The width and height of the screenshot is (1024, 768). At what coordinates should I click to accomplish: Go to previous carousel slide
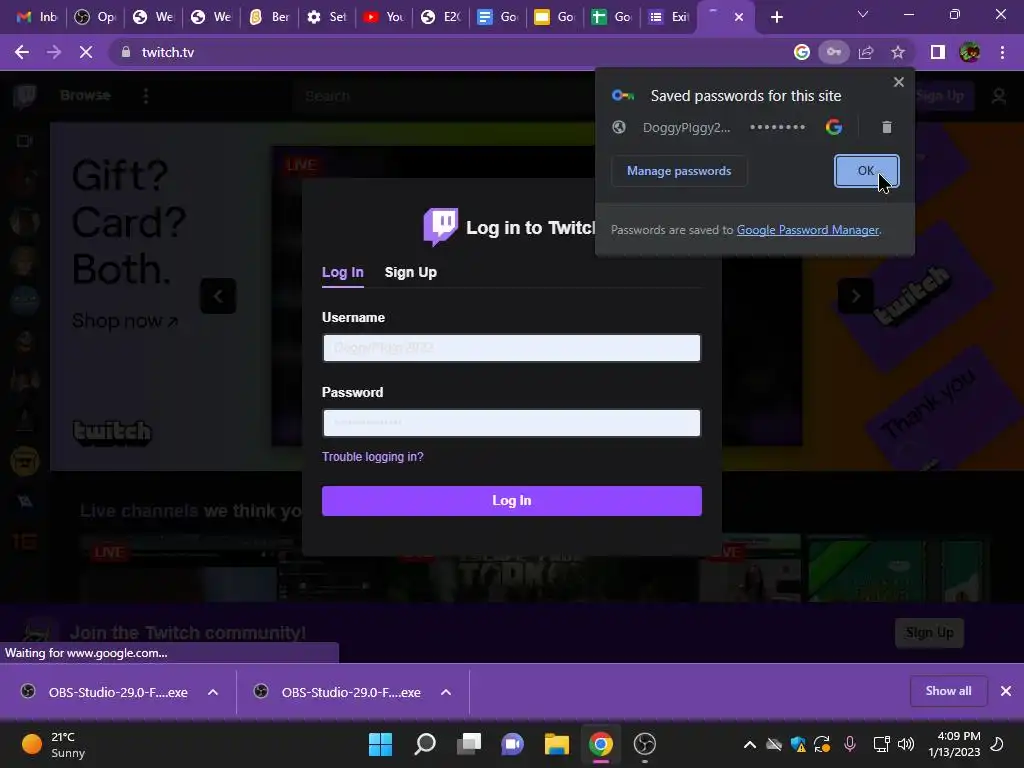tap(218, 296)
